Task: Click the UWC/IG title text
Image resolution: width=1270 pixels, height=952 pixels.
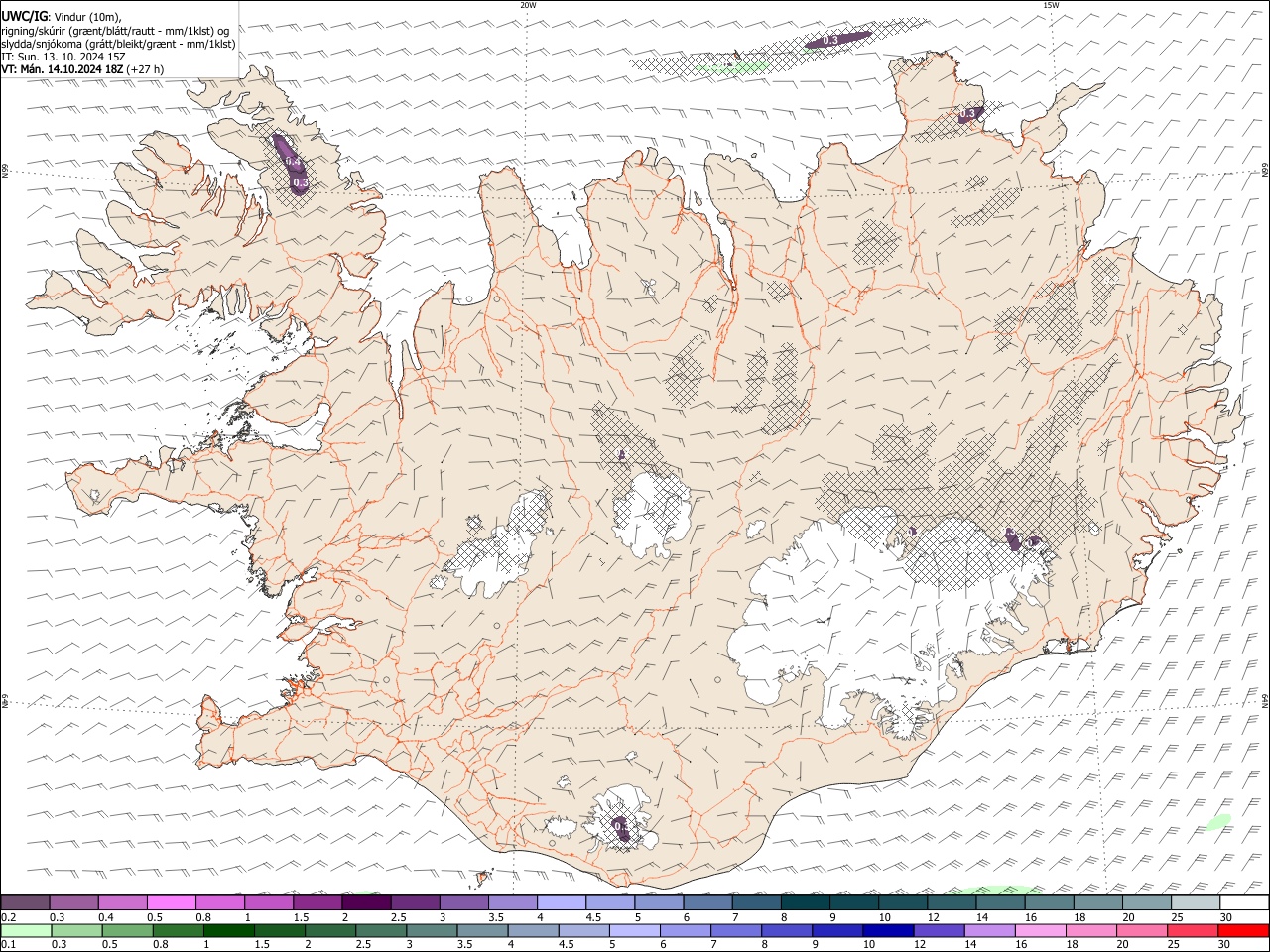Action: [x=24, y=16]
